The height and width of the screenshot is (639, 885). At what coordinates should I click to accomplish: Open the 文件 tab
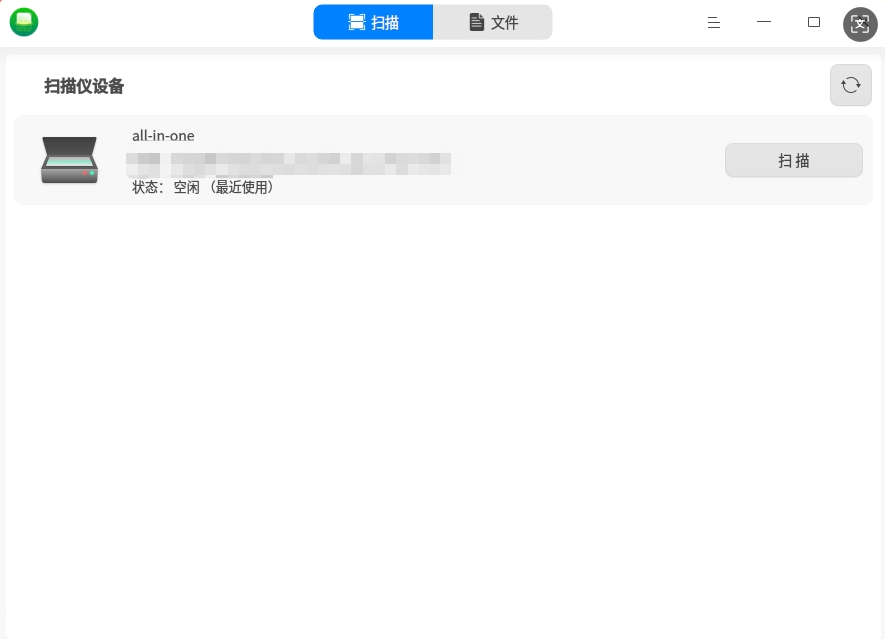coord(493,22)
